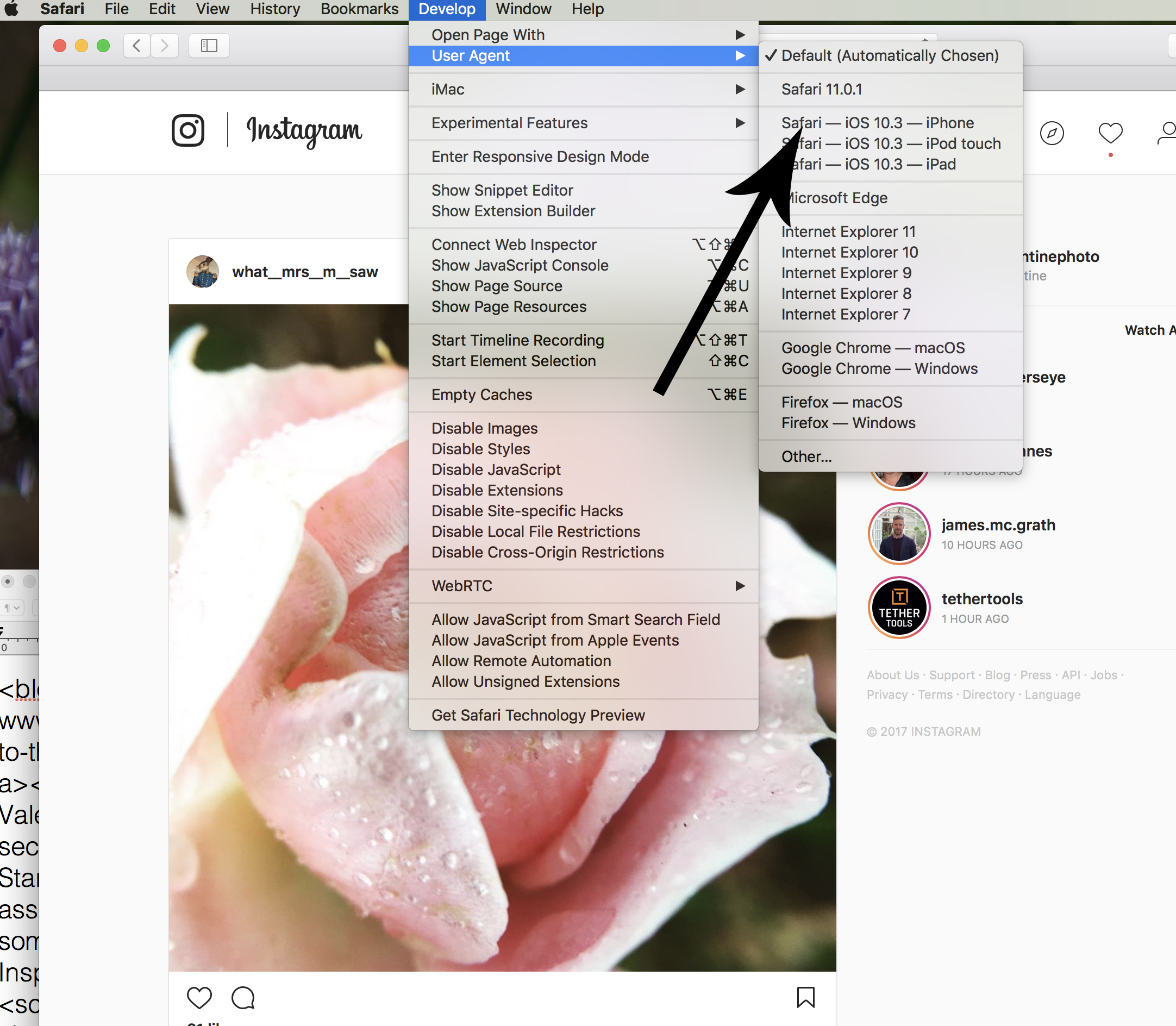Choose Internet Explorer 11 user agent
The height and width of the screenshot is (1026, 1176).
(890, 232)
